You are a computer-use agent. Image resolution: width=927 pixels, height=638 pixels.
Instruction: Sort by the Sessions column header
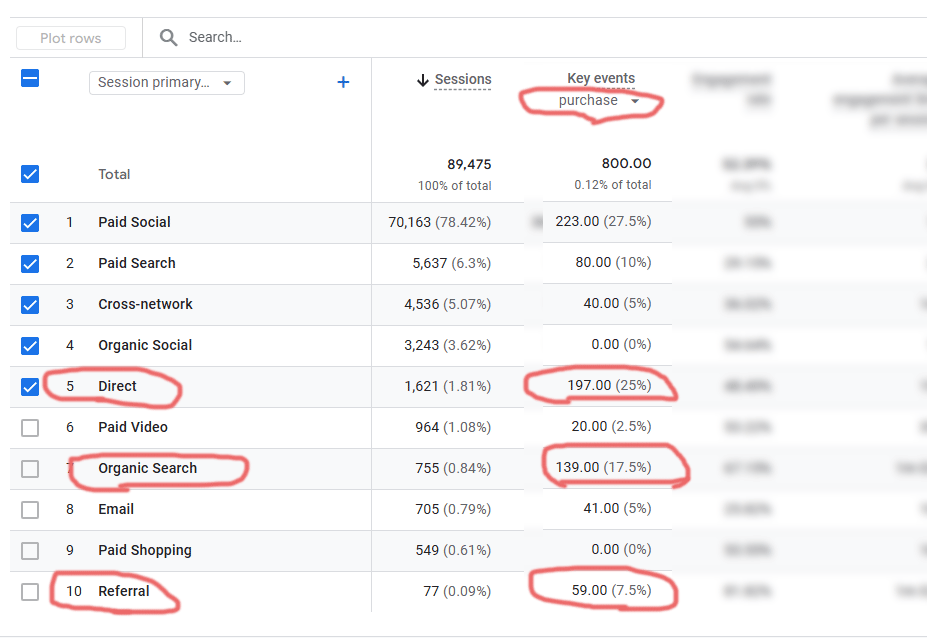463,80
